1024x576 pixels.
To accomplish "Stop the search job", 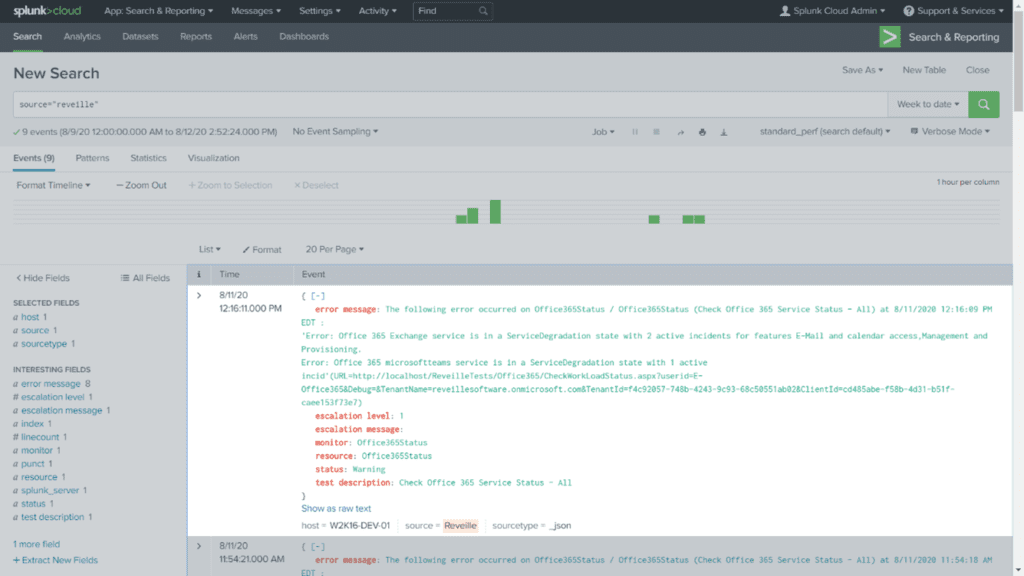I will click(656, 132).
